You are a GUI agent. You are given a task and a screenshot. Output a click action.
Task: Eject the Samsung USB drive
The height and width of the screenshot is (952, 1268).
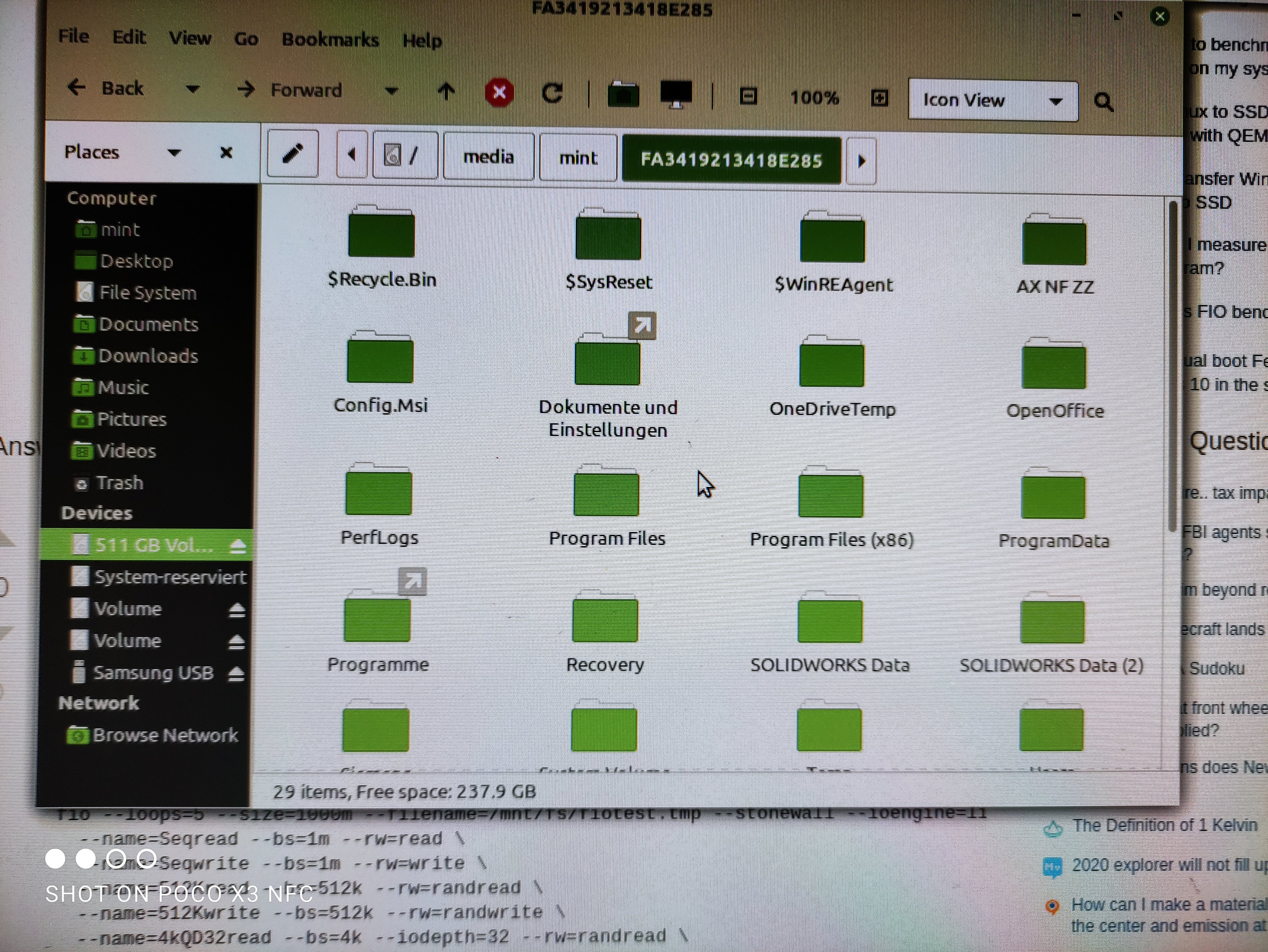235,674
